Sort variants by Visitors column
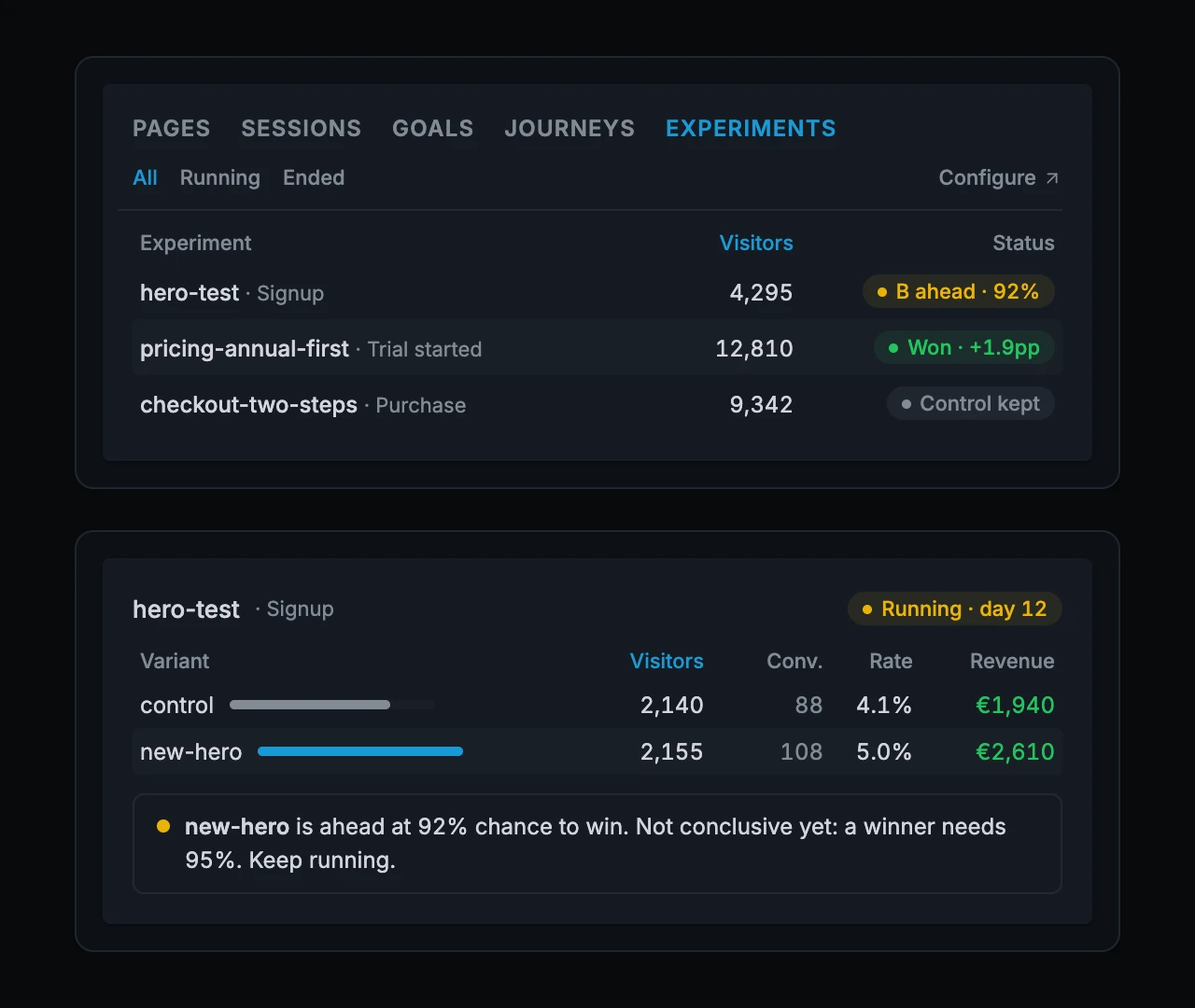Screen dimensions: 1195x1008 [x=667, y=661]
